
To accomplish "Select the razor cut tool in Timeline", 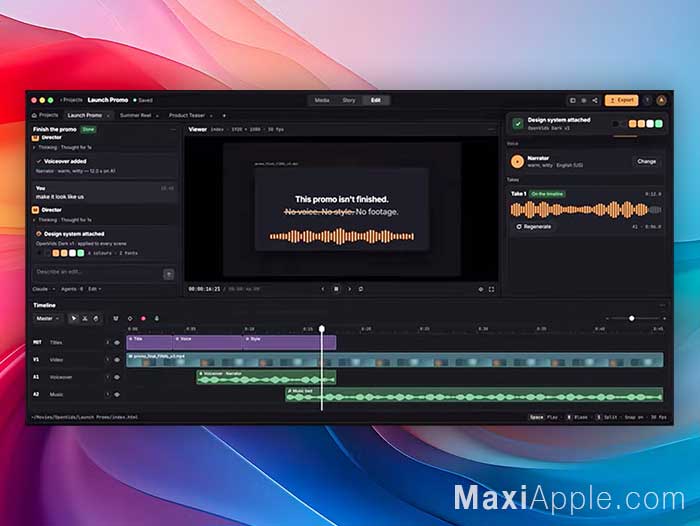I will pos(85,318).
